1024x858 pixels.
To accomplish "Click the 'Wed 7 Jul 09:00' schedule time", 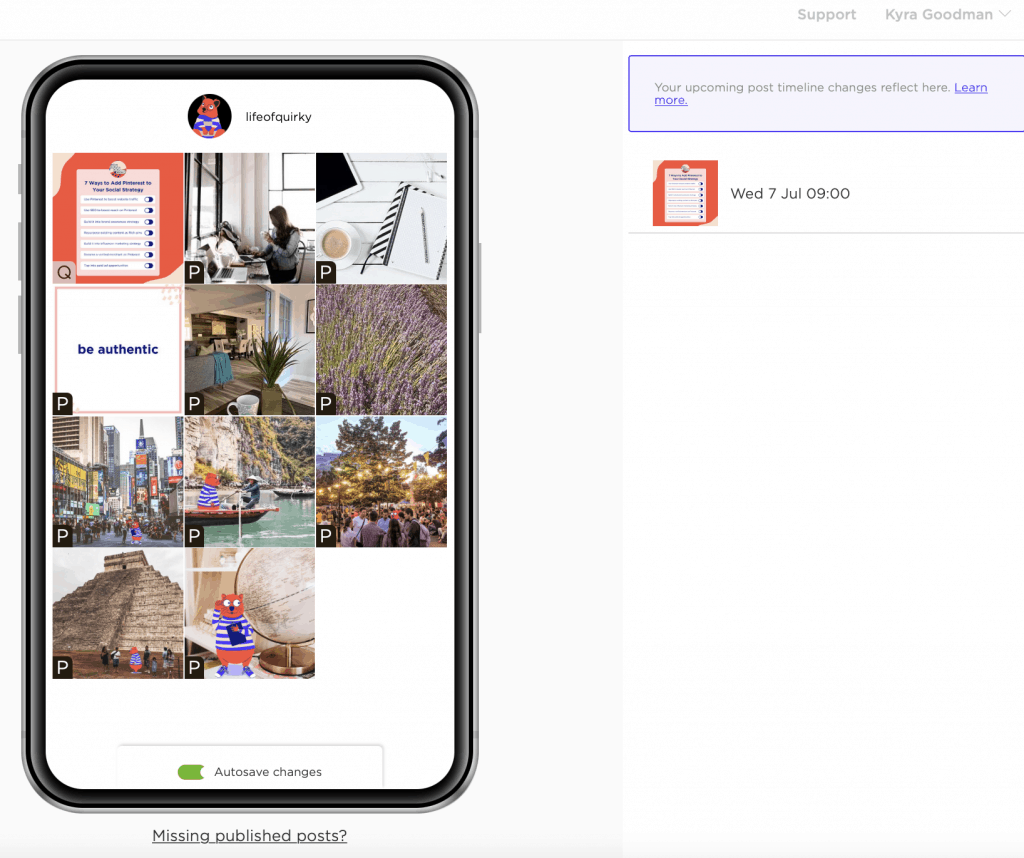I will (x=790, y=193).
